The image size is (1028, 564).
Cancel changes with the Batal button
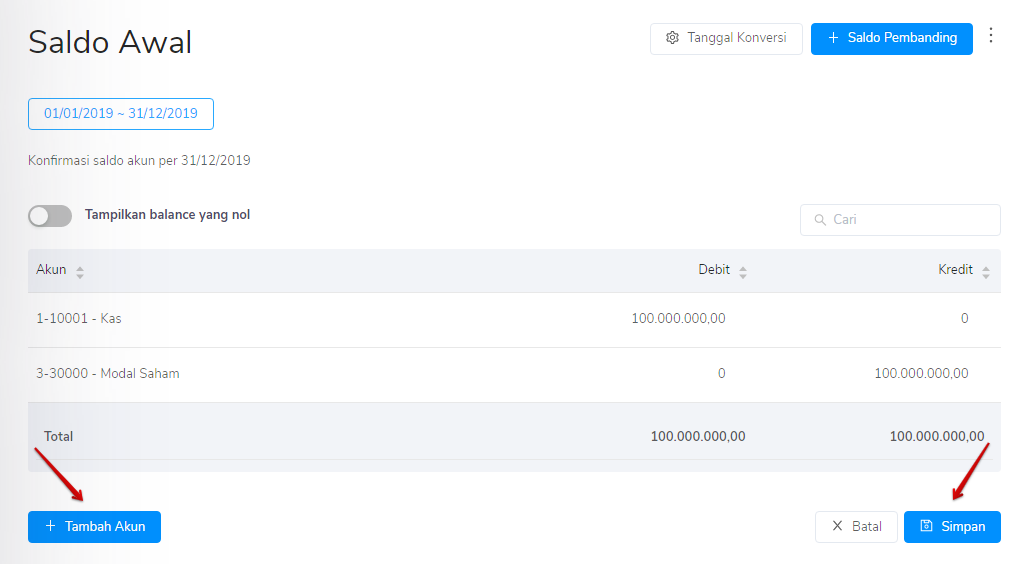click(856, 527)
